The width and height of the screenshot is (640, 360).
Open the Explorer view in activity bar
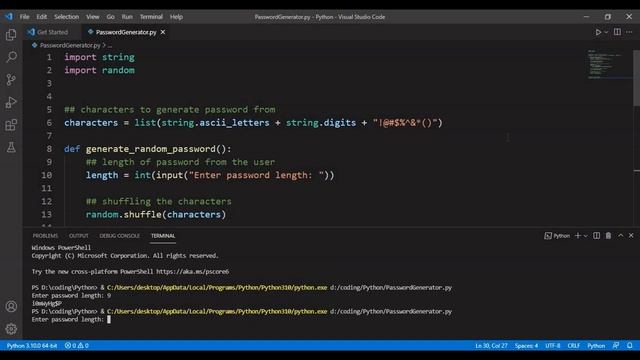click(11, 35)
